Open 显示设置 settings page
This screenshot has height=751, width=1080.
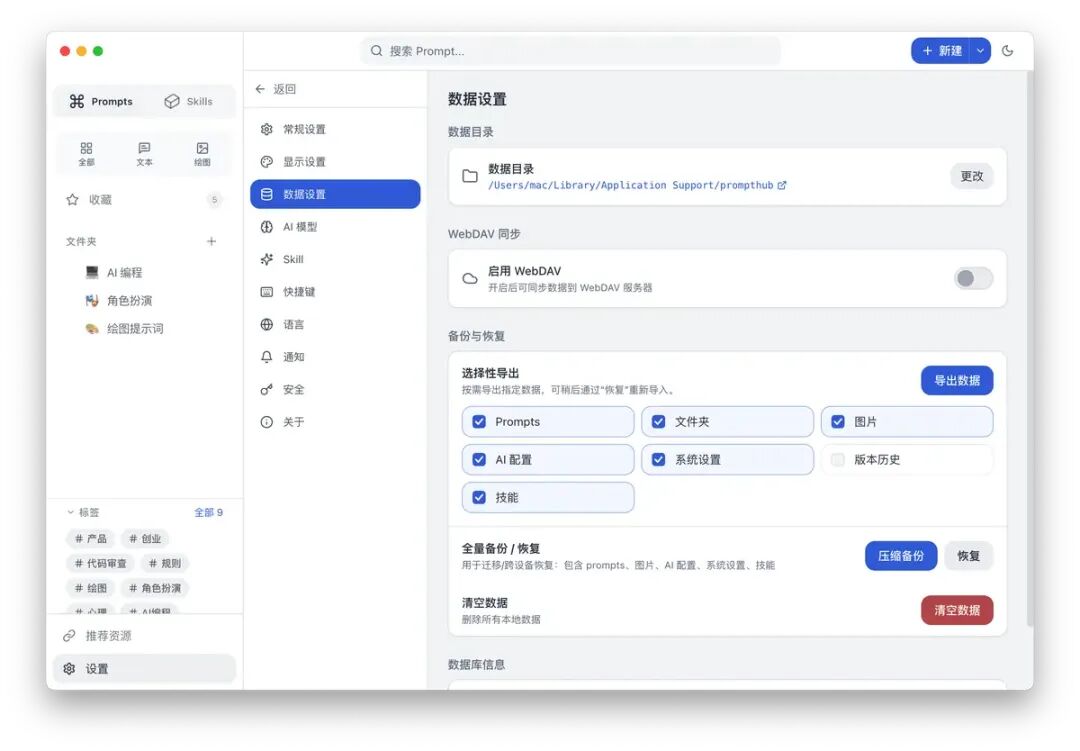click(x=335, y=162)
